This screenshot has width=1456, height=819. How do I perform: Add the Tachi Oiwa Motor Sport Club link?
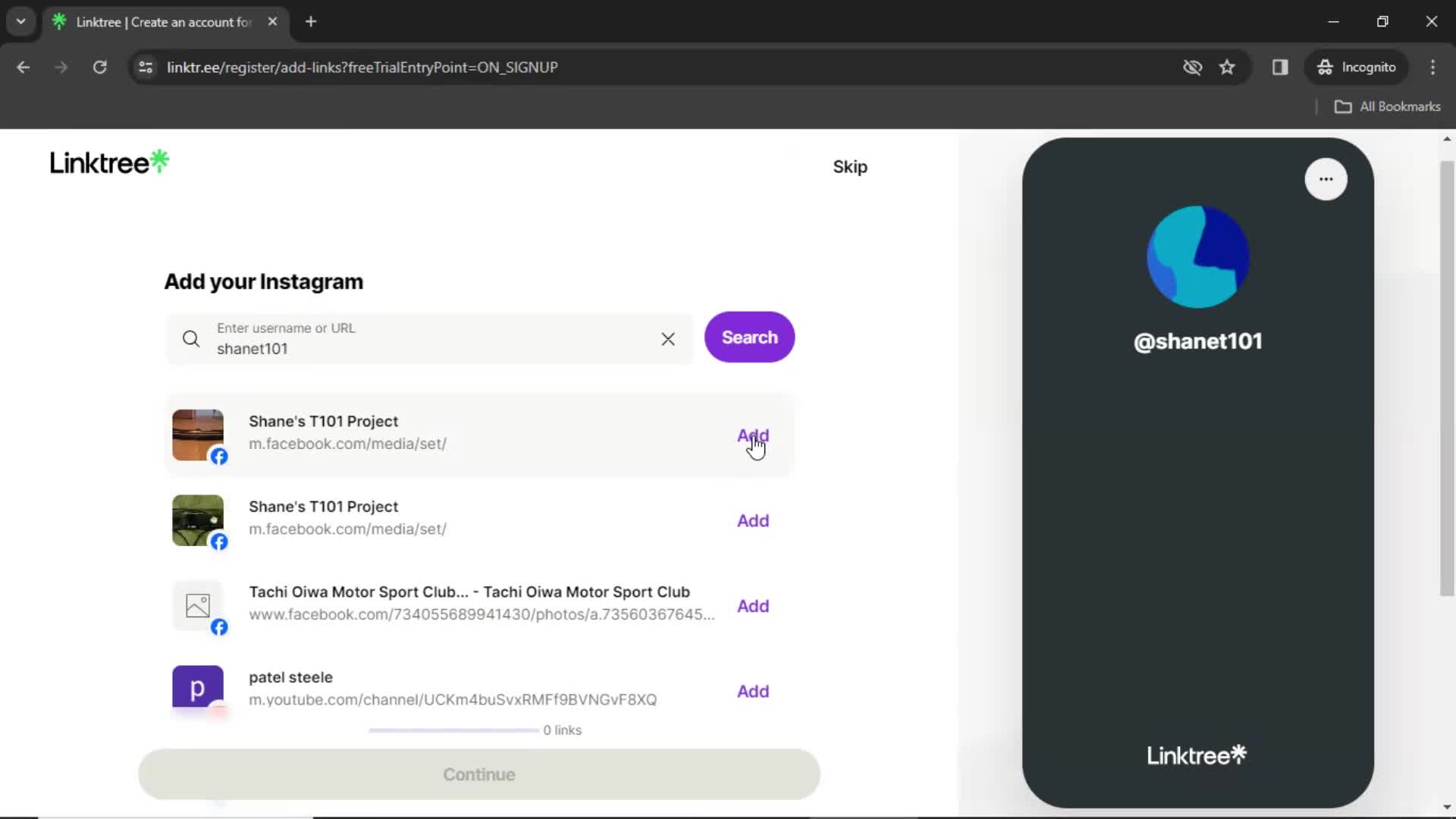click(x=753, y=607)
